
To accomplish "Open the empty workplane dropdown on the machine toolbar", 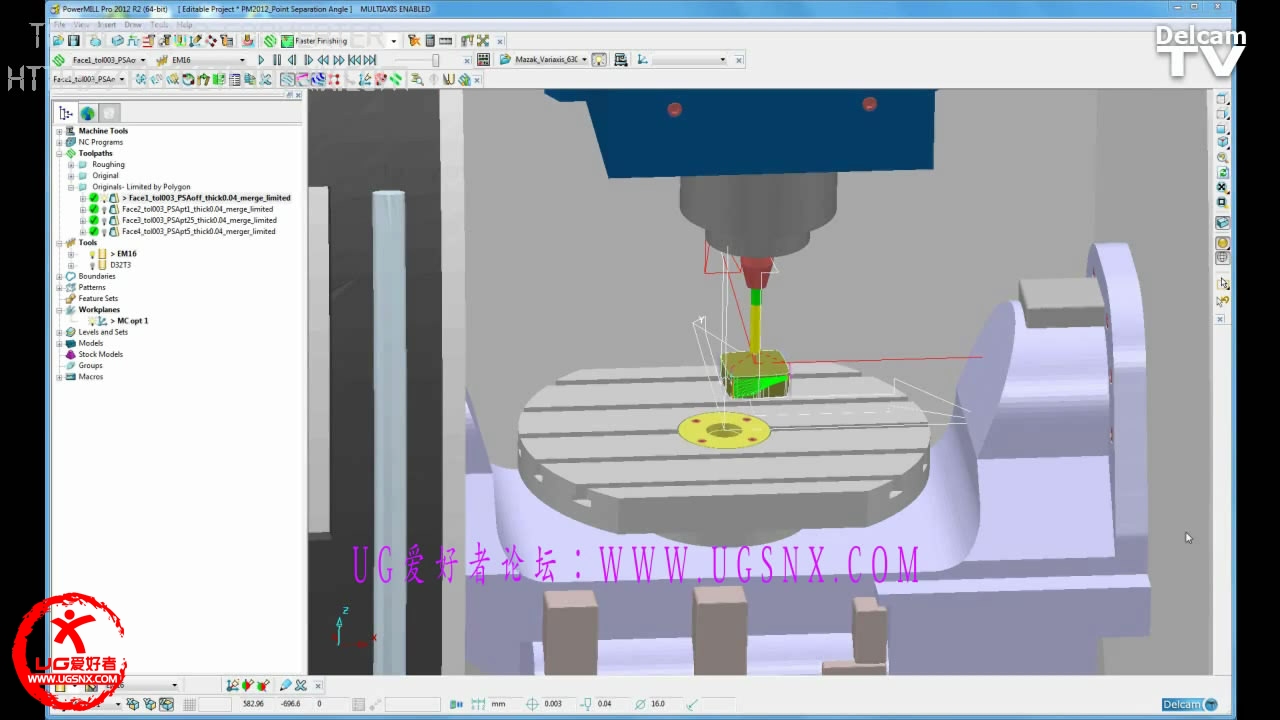I will click(722, 60).
